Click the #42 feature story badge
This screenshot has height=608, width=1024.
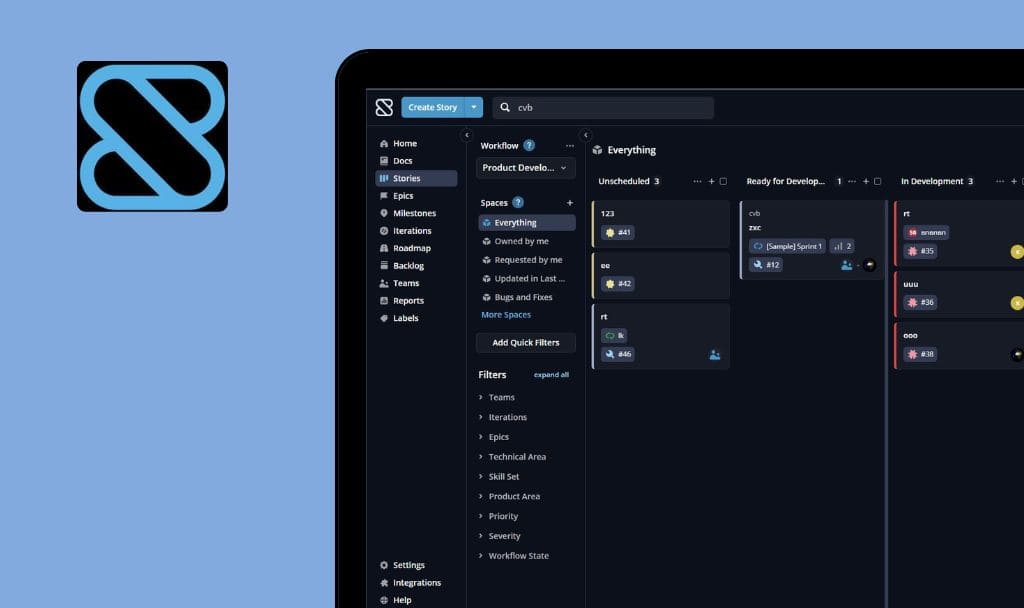coord(618,283)
